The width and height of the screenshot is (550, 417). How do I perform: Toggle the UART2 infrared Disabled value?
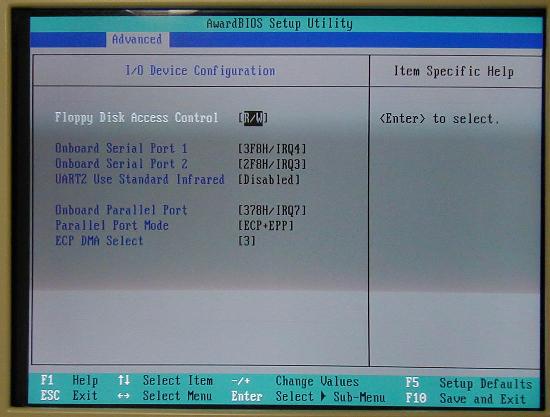pyautogui.click(x=269, y=180)
